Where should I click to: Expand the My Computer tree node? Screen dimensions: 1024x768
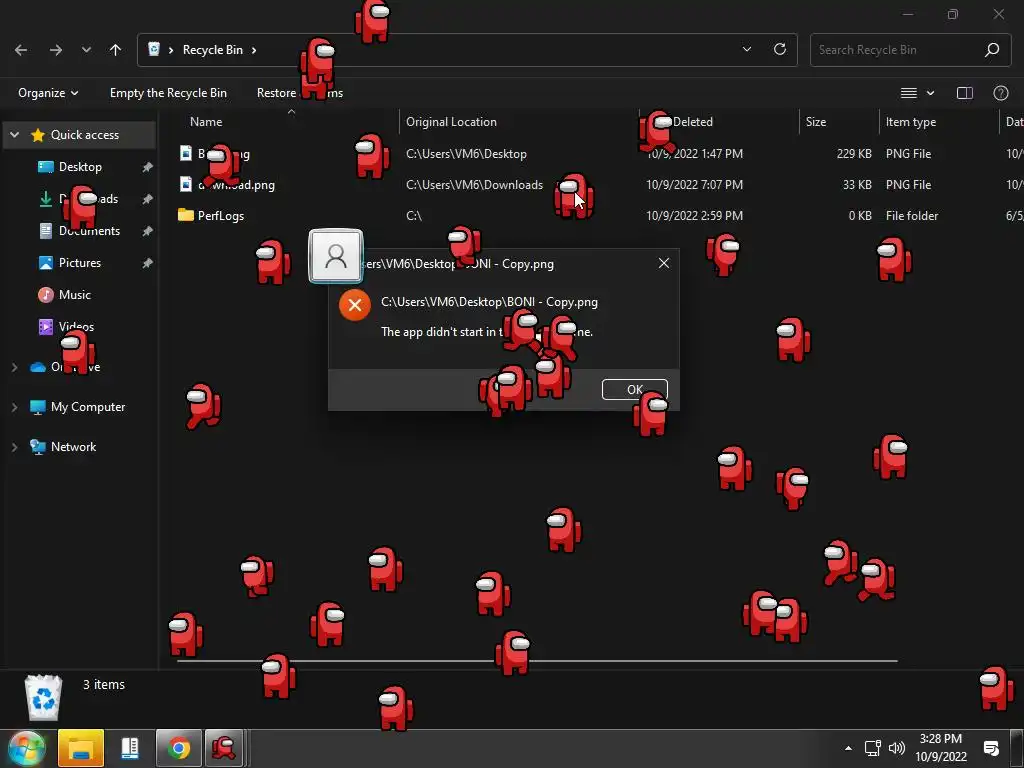pyautogui.click(x=14, y=407)
